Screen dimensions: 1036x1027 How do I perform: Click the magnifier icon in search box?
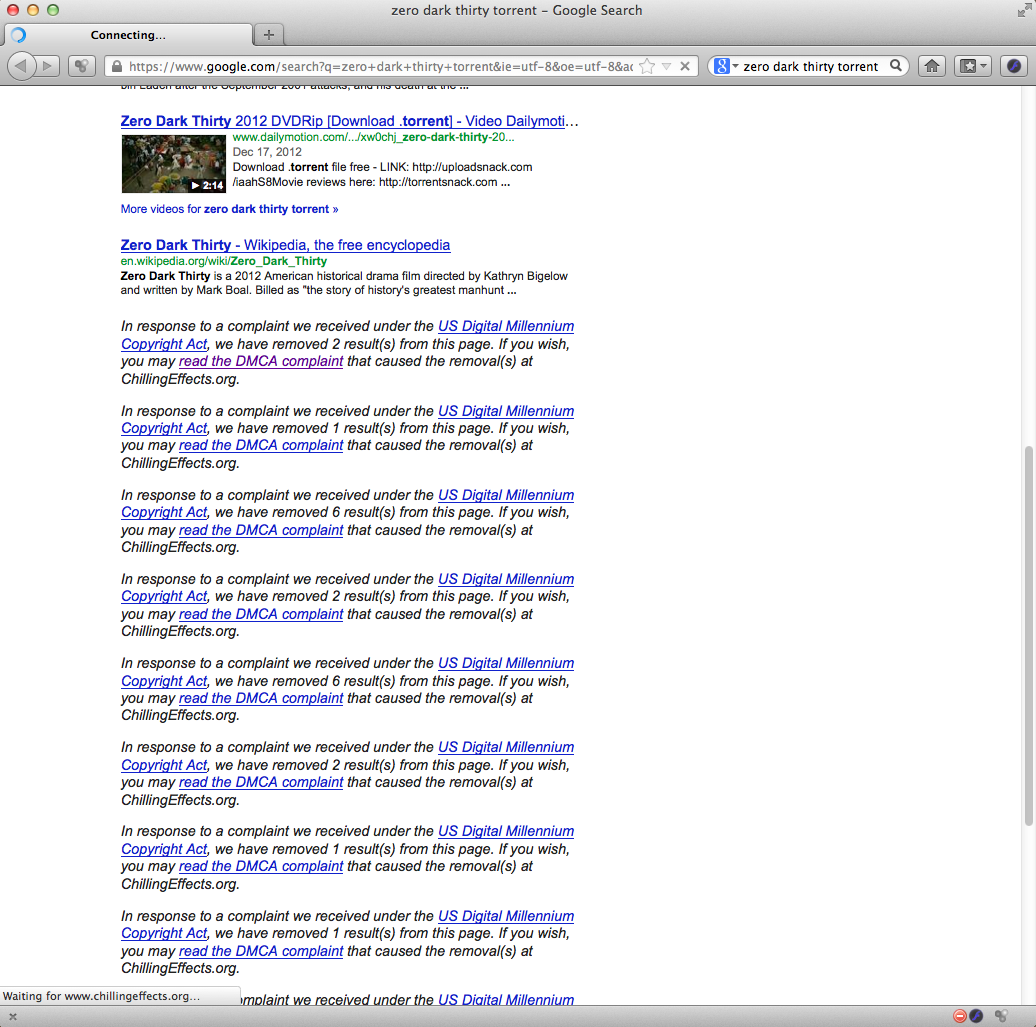(x=896, y=66)
